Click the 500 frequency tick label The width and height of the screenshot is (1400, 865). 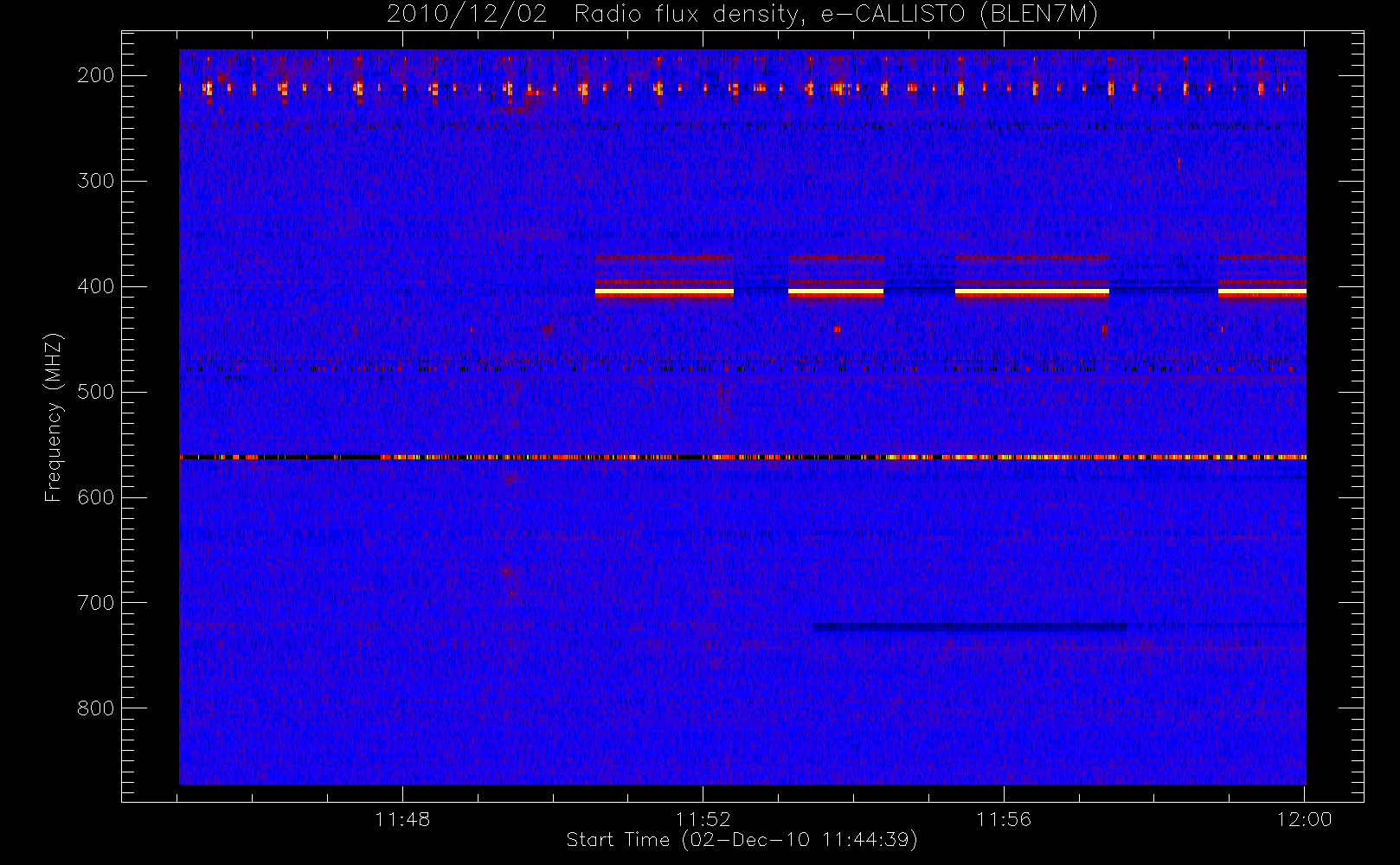(x=96, y=392)
